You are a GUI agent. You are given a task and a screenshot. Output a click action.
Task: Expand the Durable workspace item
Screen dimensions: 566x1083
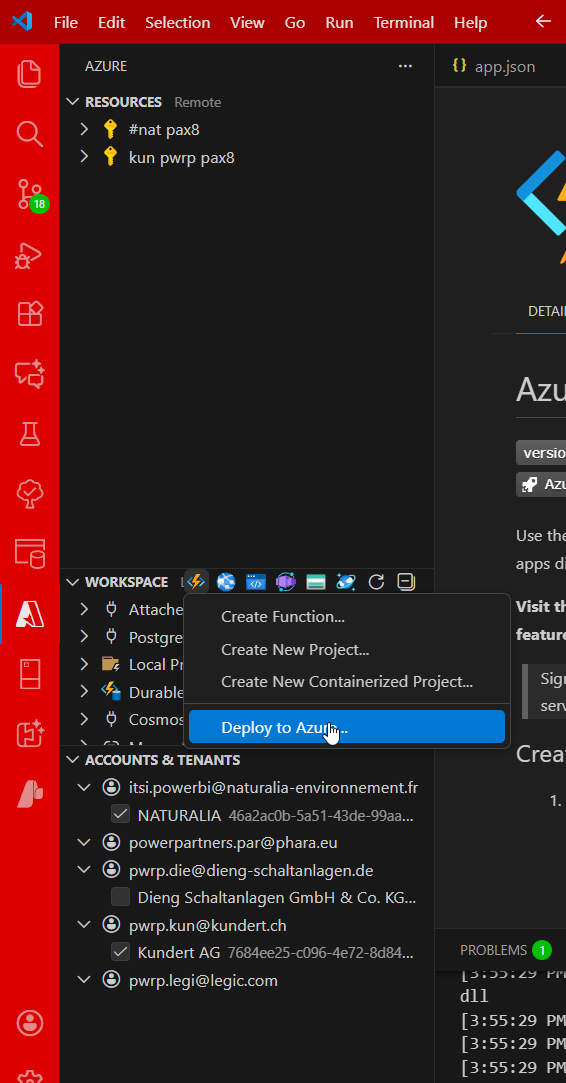84,691
